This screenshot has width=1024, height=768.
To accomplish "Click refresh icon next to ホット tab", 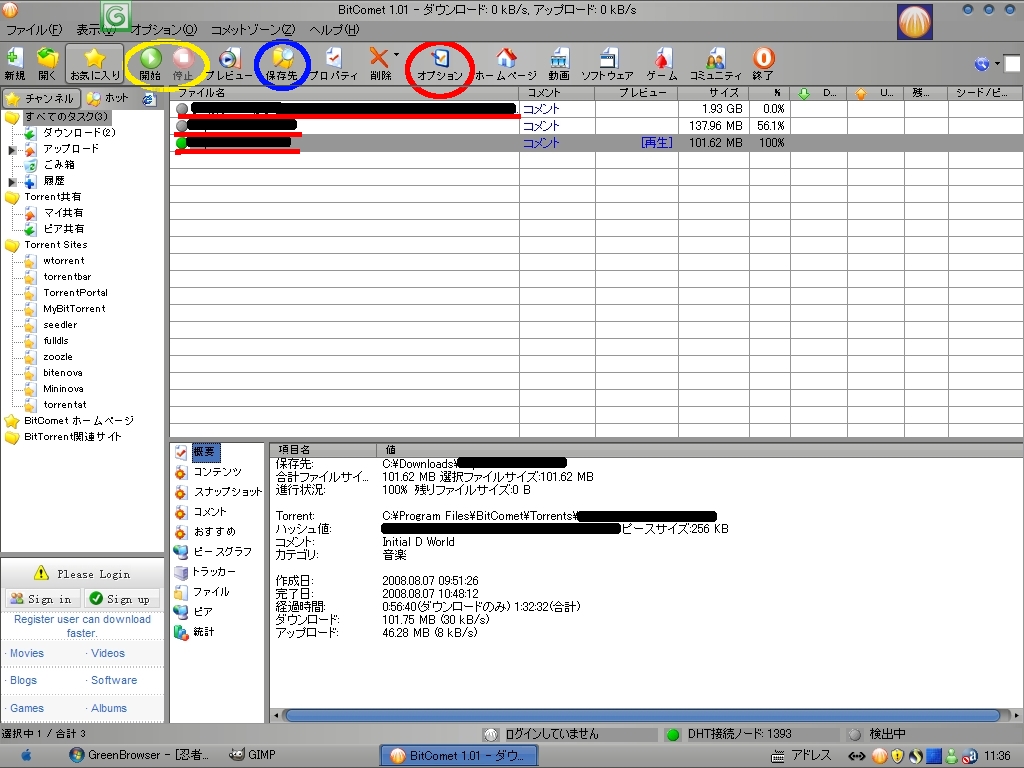I will click(149, 99).
